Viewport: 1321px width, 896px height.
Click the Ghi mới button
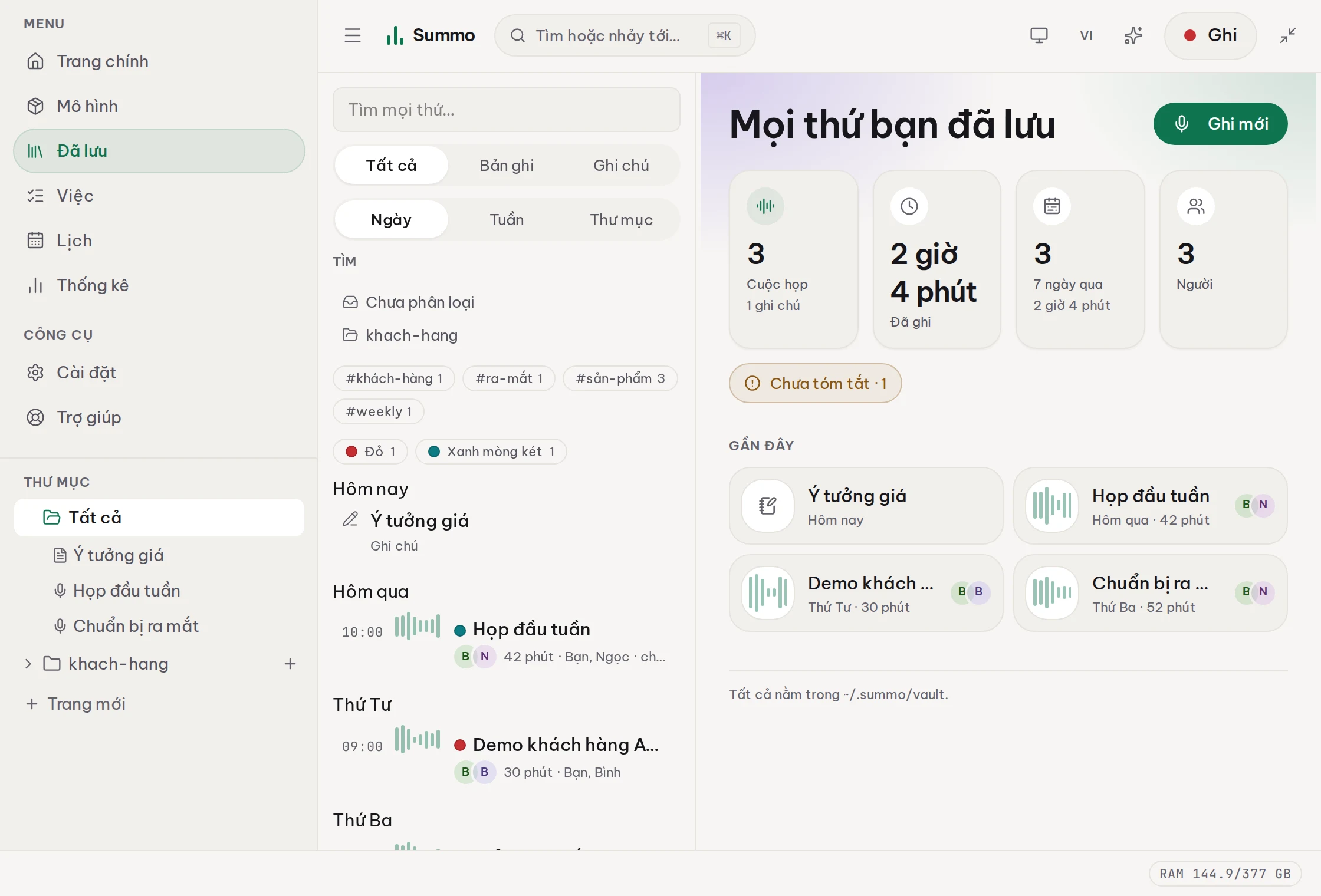(x=1220, y=124)
